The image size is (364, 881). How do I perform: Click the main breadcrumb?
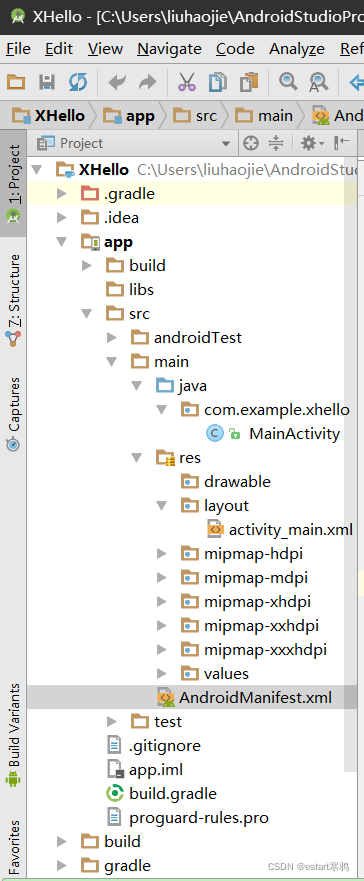(265, 116)
